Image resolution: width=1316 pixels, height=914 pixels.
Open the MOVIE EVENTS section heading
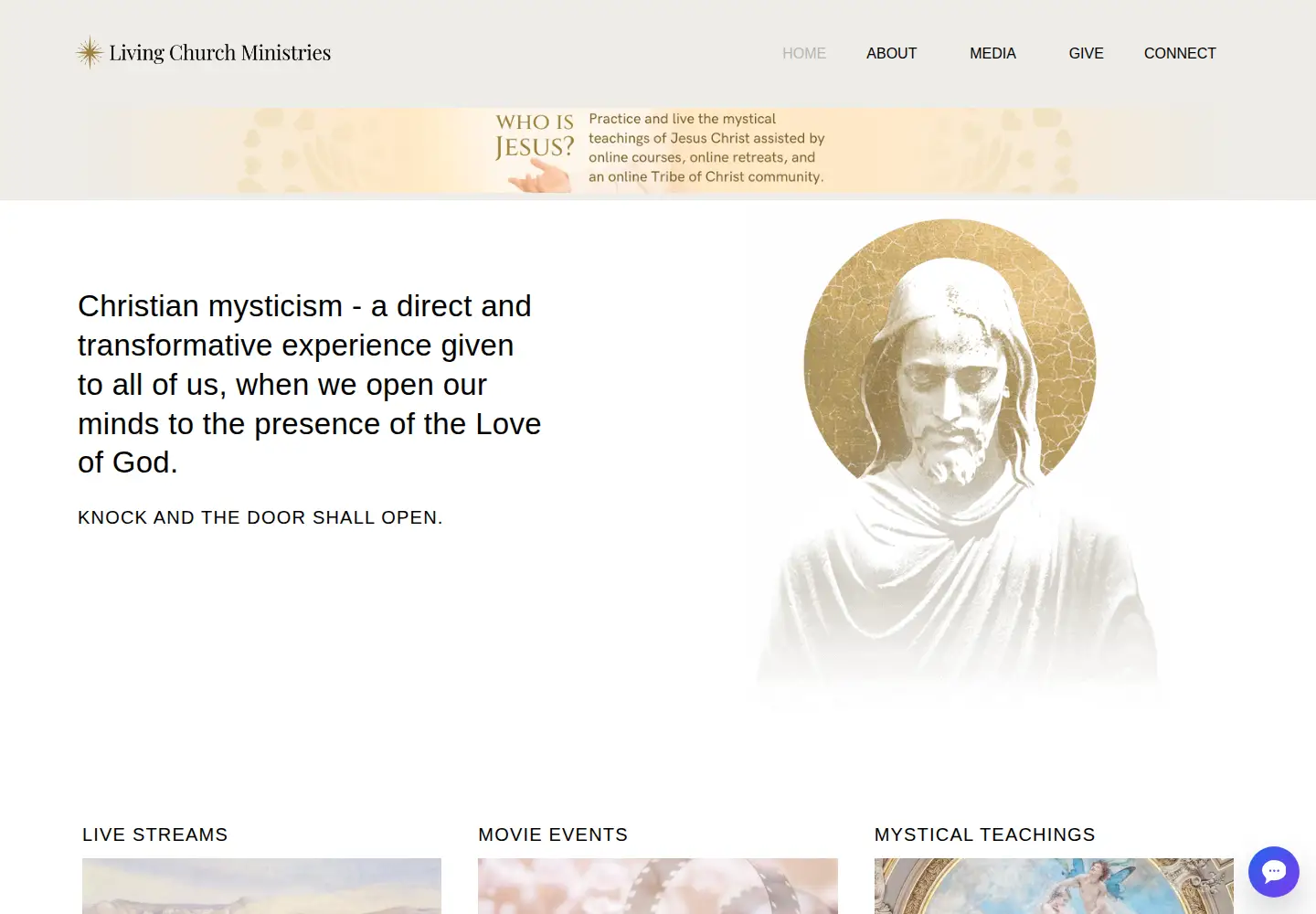coord(553,834)
